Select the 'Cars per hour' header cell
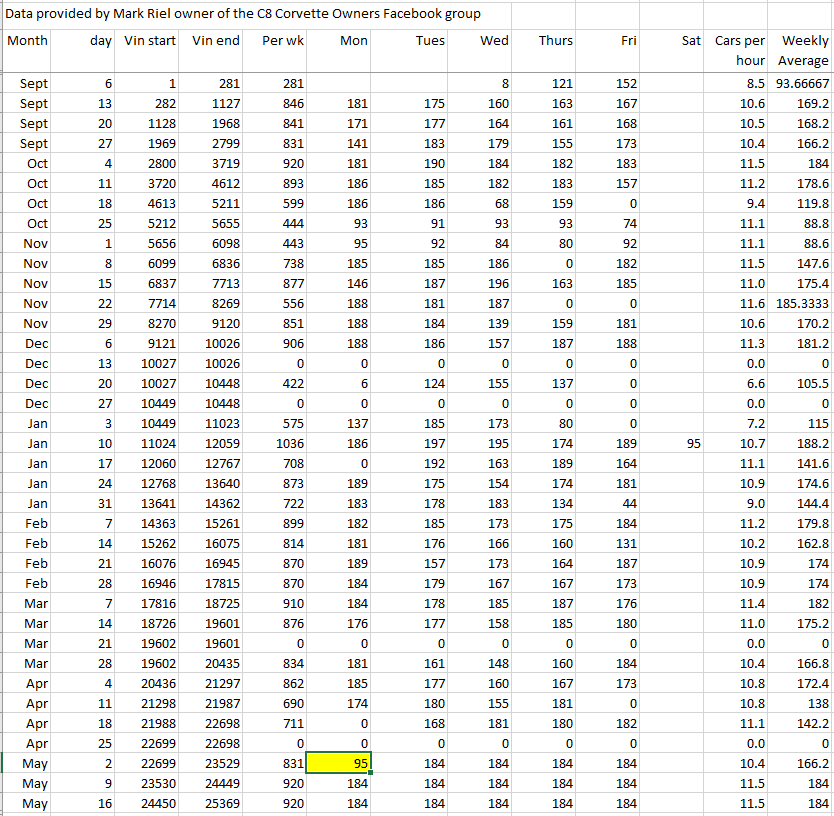The width and height of the screenshot is (834, 816). pos(740,51)
